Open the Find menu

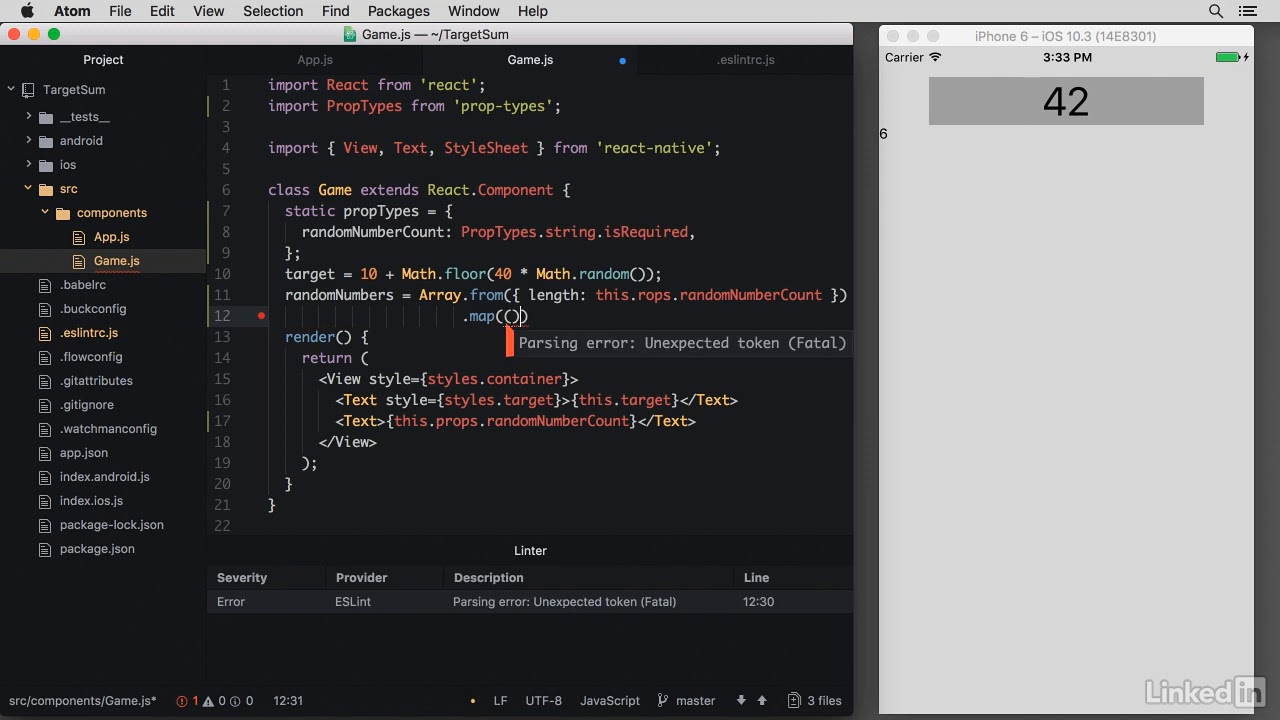click(x=336, y=11)
